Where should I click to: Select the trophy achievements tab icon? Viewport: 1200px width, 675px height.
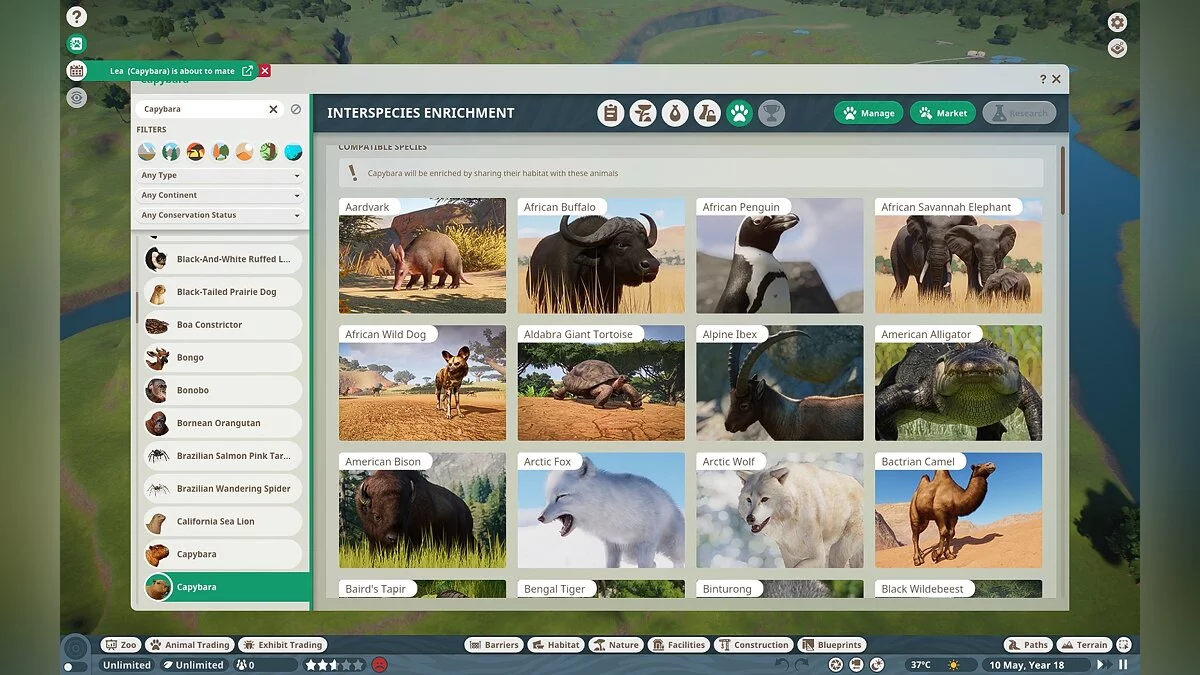coord(773,112)
